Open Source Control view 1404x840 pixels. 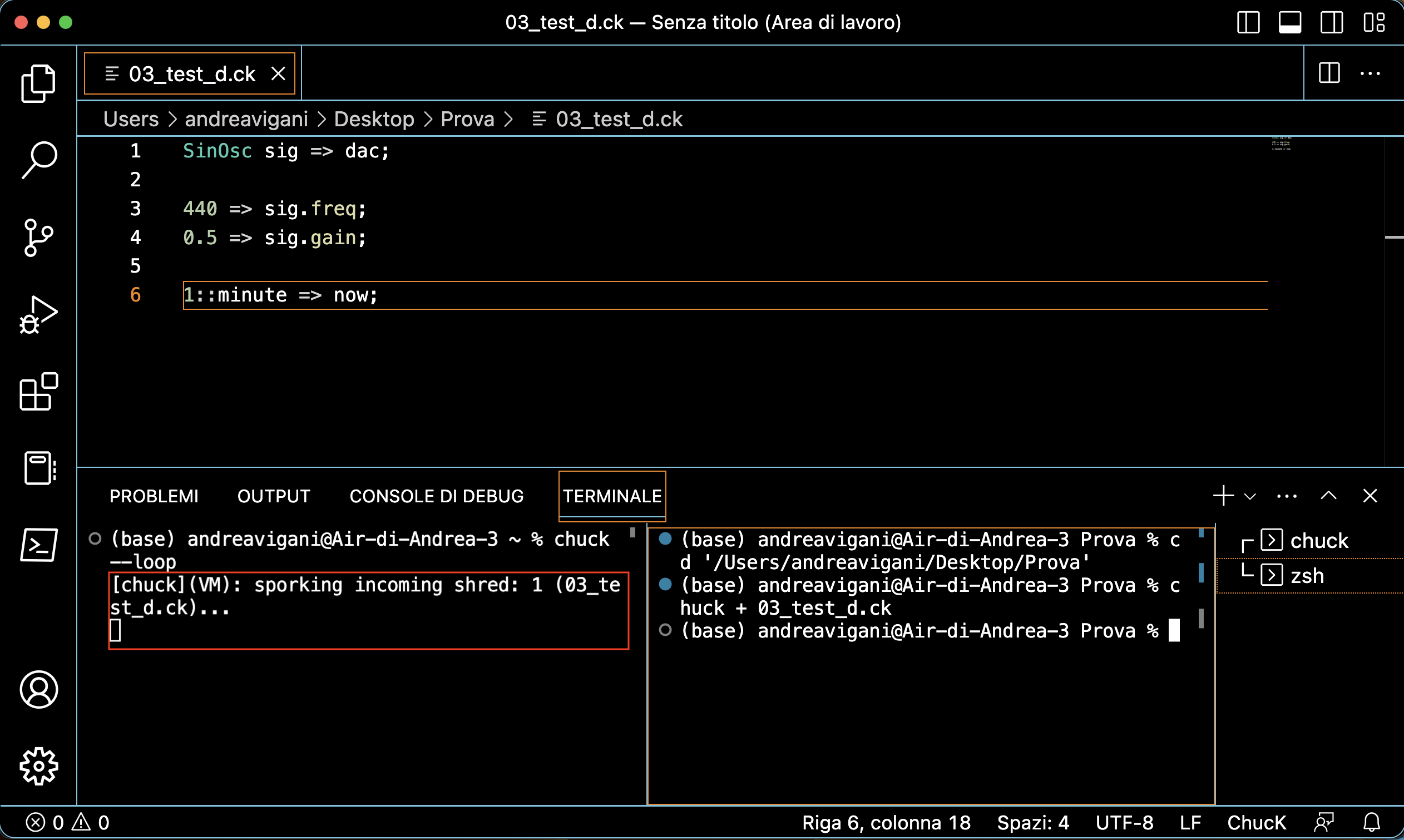pyautogui.click(x=38, y=238)
